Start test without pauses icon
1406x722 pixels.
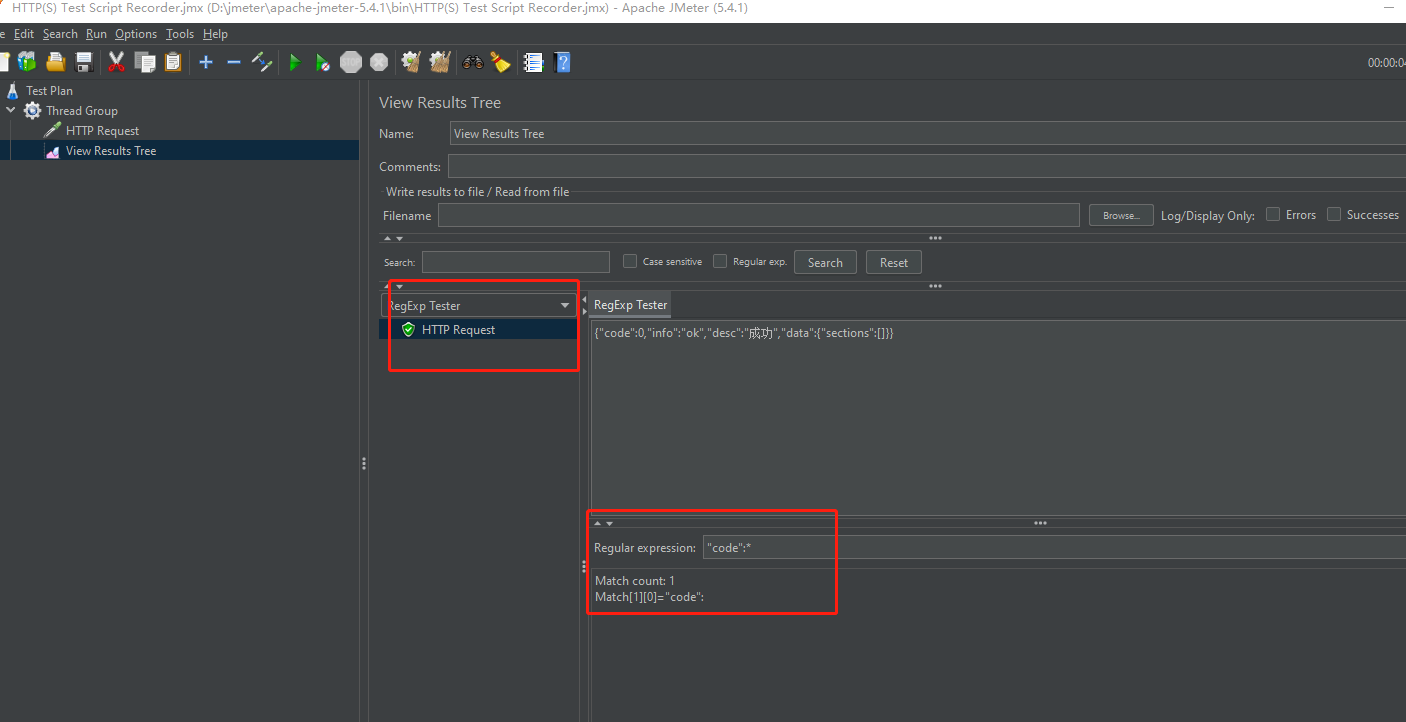point(322,62)
